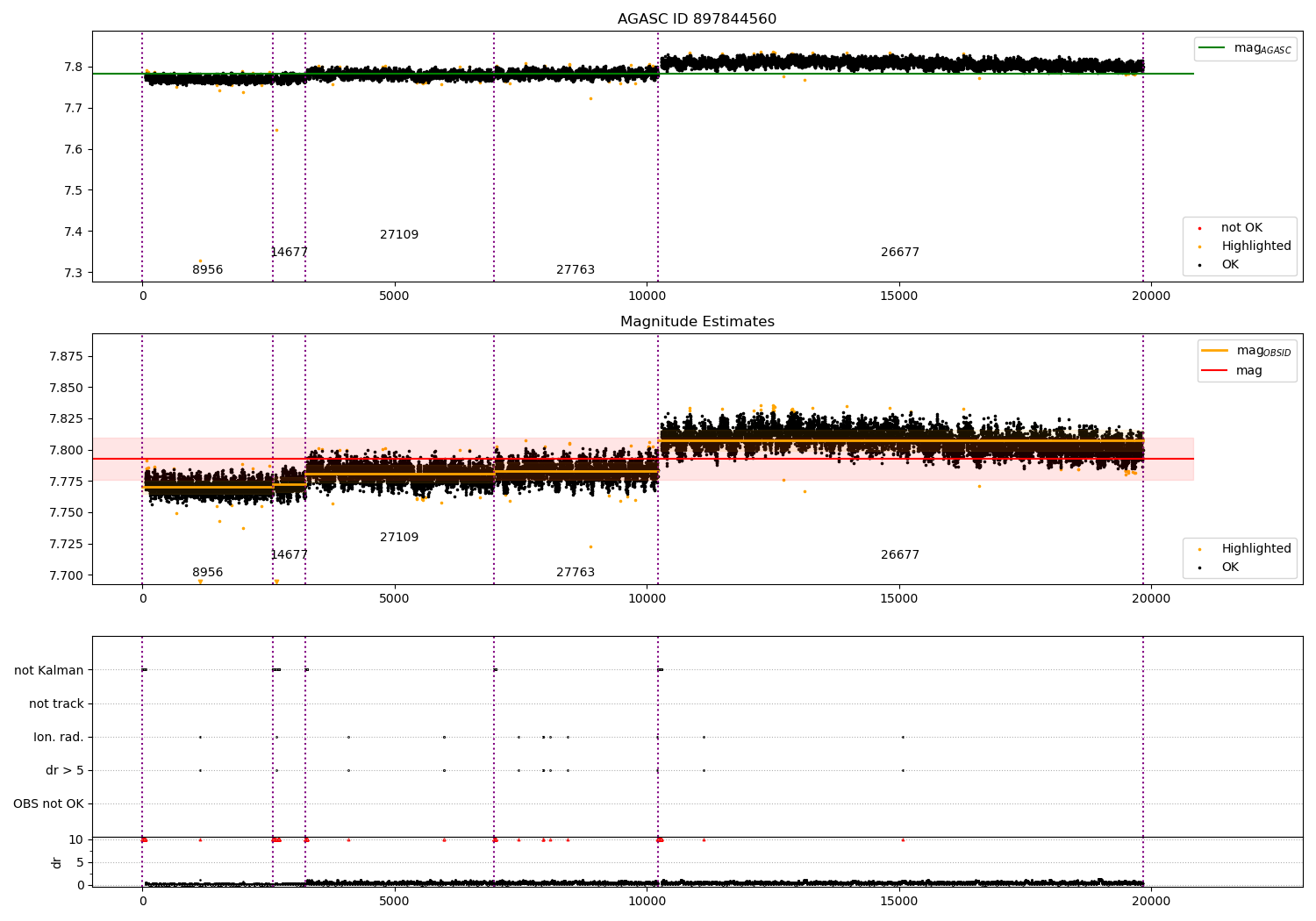Click the 7.6 y-axis tick label
1316x921 pixels.
(x=75, y=150)
